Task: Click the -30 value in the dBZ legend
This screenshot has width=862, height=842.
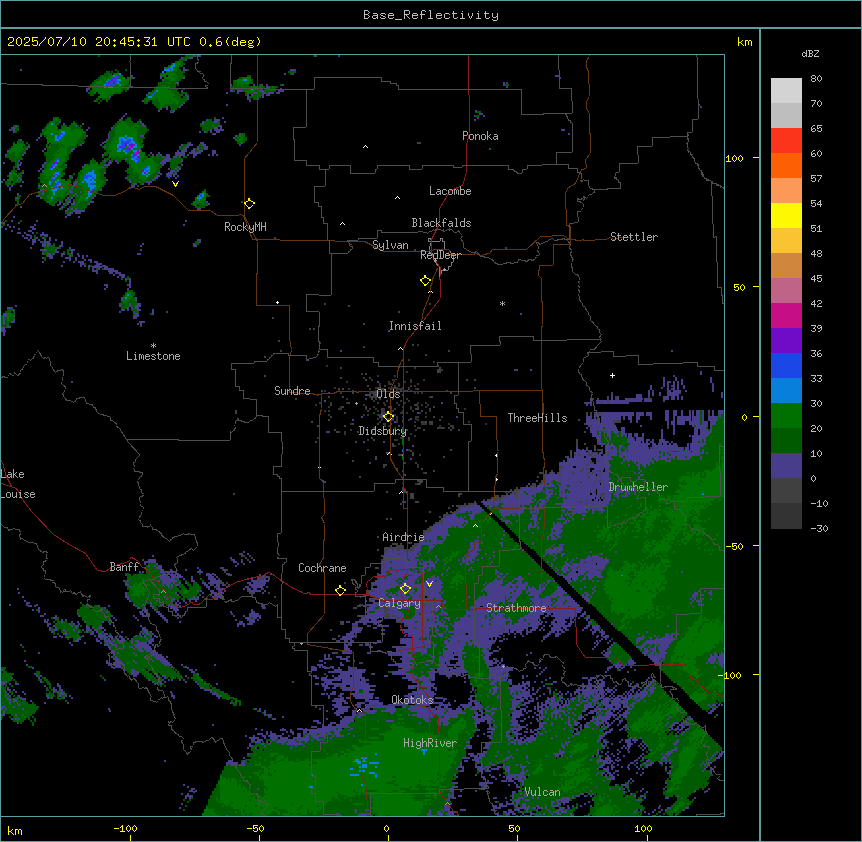Action: [x=819, y=528]
